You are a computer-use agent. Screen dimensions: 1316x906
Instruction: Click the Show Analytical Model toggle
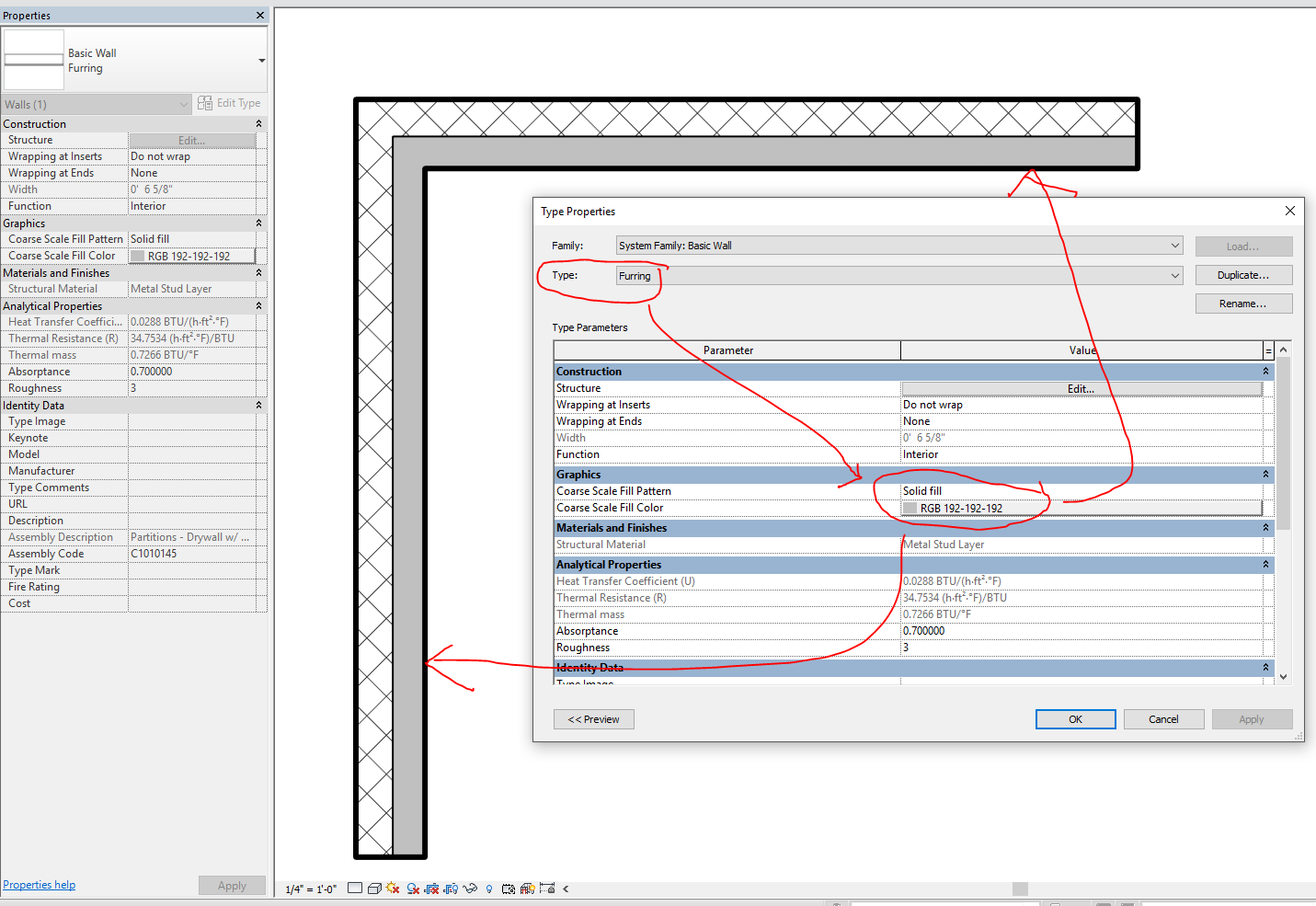(527, 889)
